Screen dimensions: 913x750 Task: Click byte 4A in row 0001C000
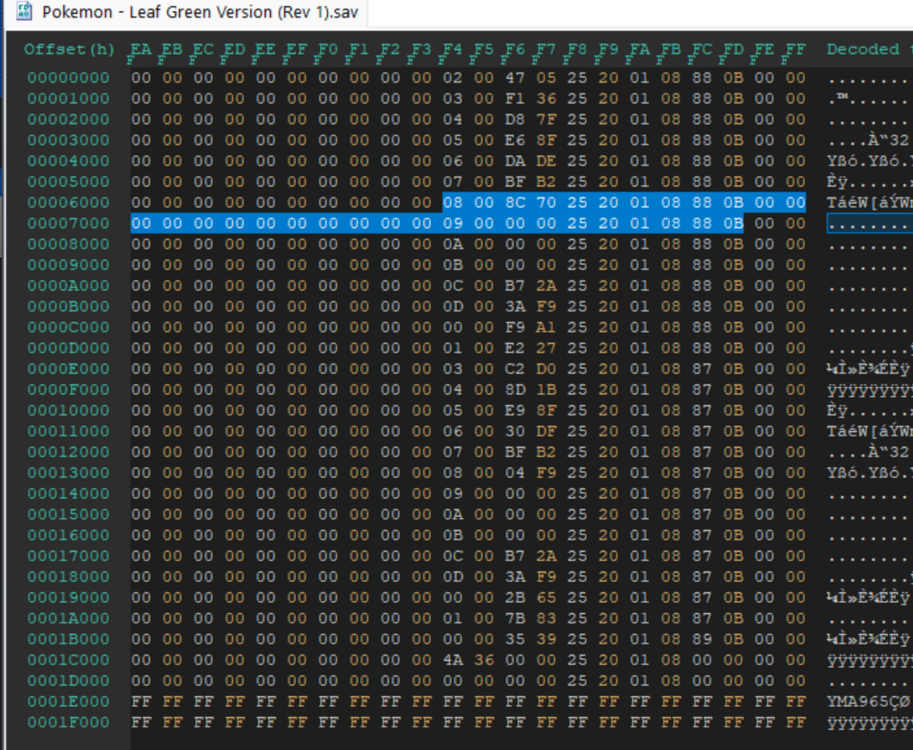point(452,660)
